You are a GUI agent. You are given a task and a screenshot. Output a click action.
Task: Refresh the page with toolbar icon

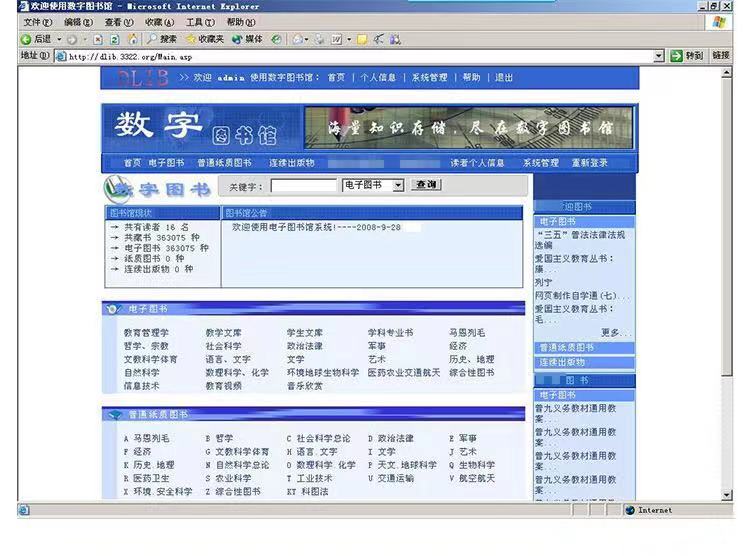(x=115, y=39)
